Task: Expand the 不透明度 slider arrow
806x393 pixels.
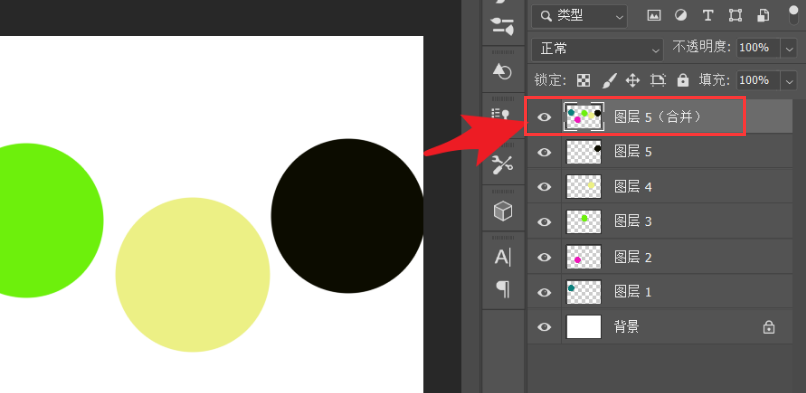Action: pos(789,49)
